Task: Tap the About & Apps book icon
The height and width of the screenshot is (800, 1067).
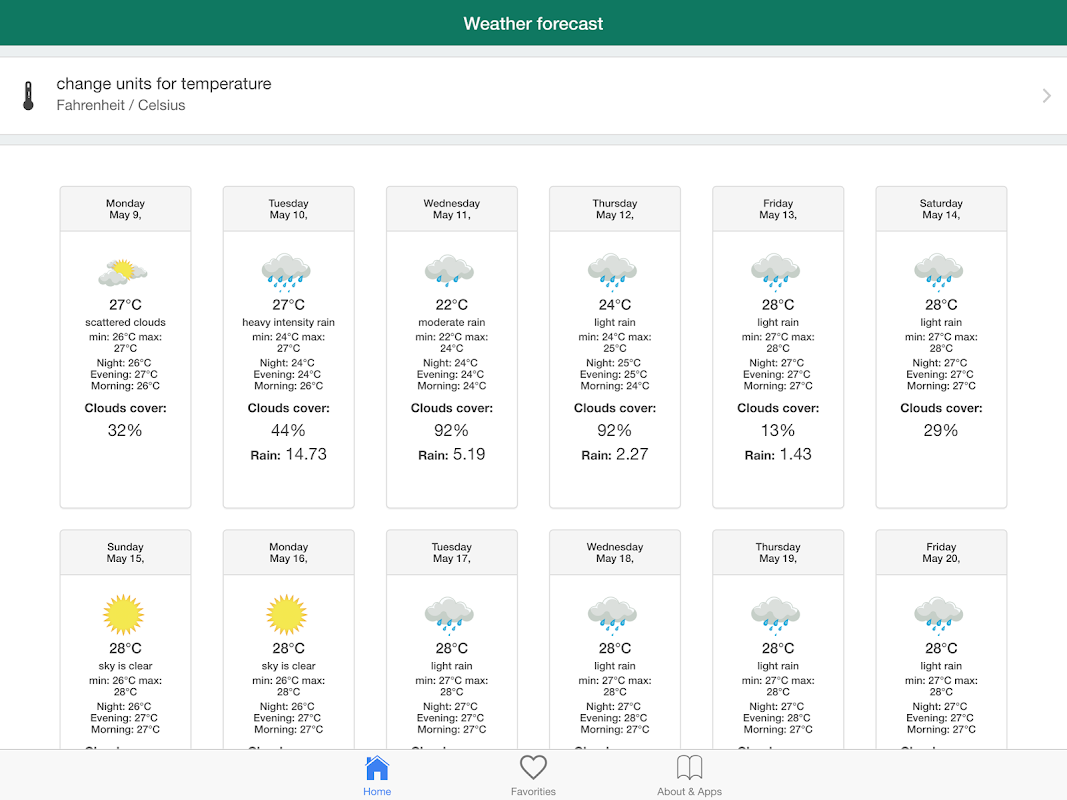Action: (689, 767)
